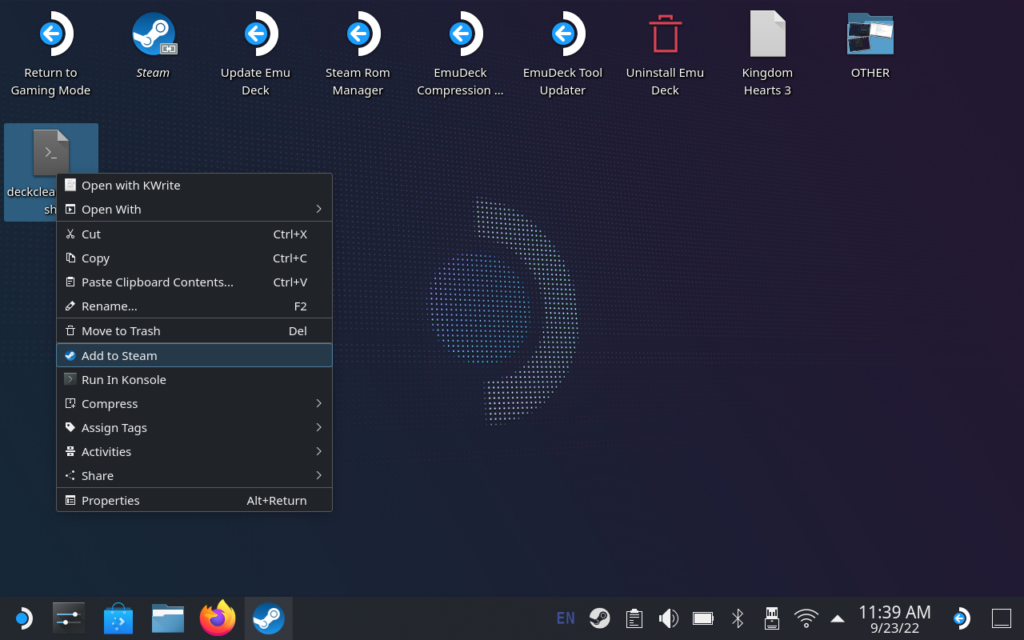Launch Steam Rom Manager desktop shortcut
The image size is (1024, 640).
(x=357, y=36)
